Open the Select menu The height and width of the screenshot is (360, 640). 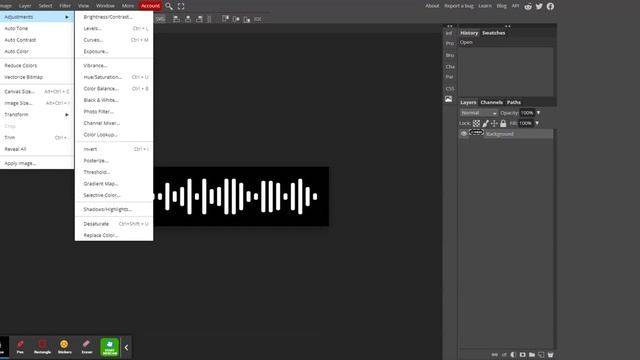pyautogui.click(x=45, y=6)
